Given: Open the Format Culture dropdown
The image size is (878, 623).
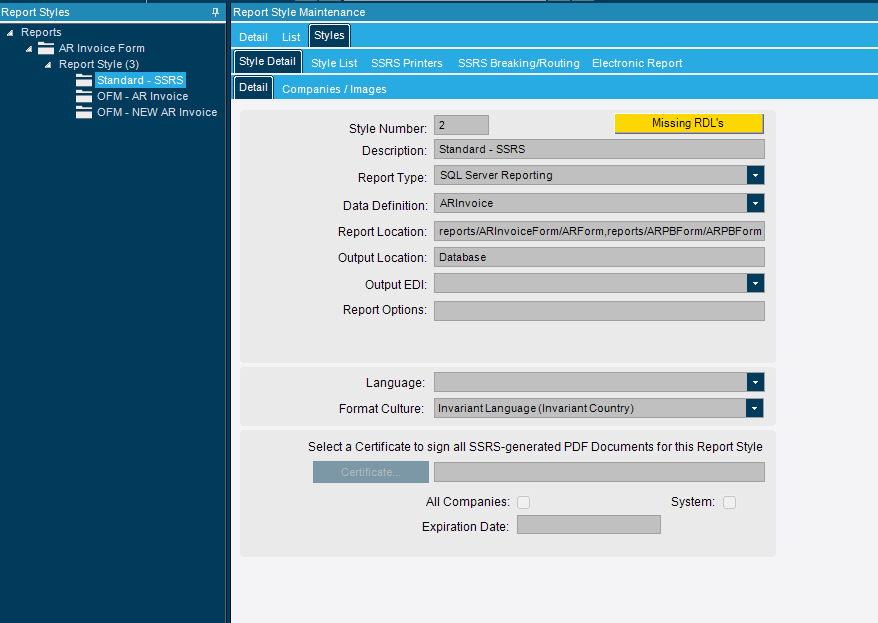Looking at the screenshot, I should click(755, 408).
